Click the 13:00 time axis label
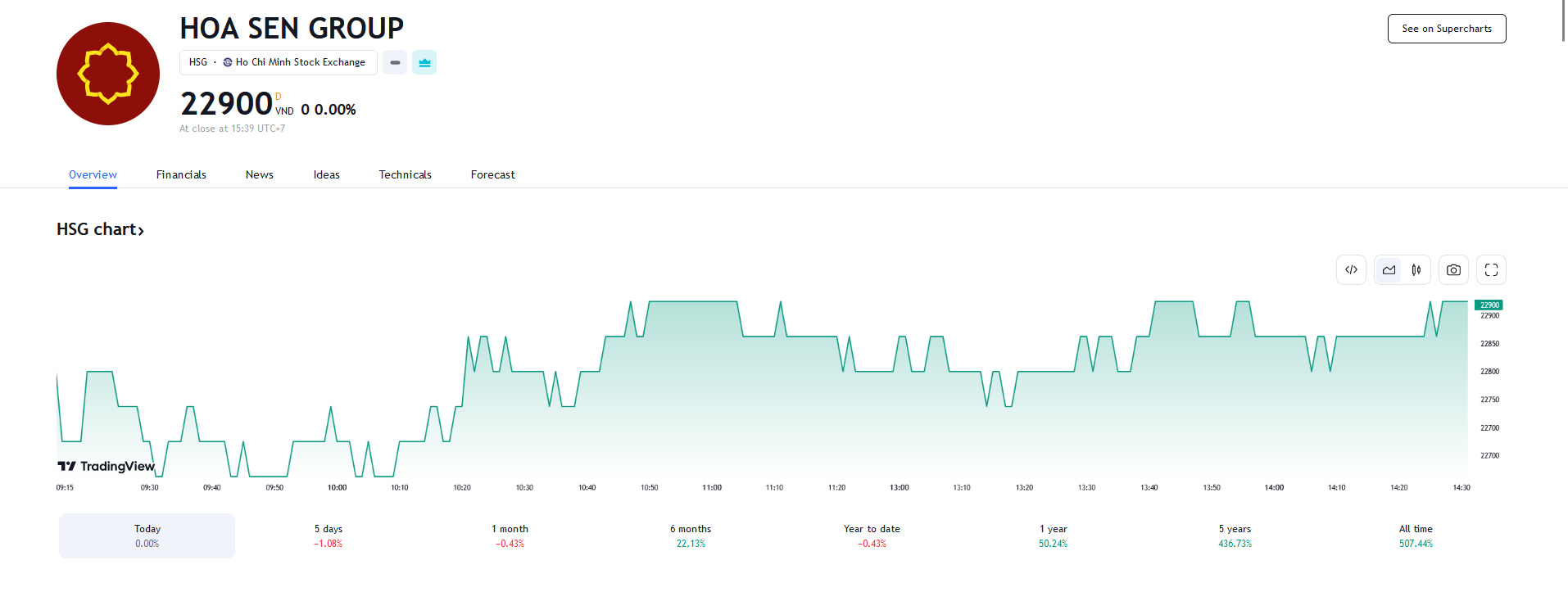This screenshot has width=1568, height=601. pyautogui.click(x=899, y=487)
